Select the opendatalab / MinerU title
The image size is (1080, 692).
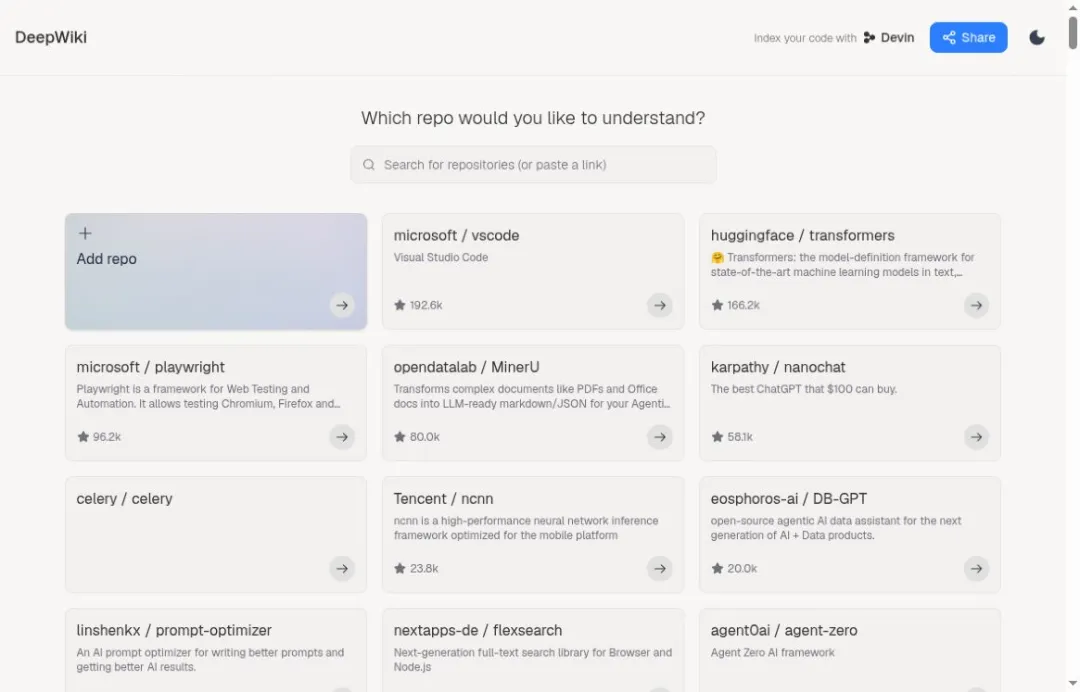click(x=466, y=367)
